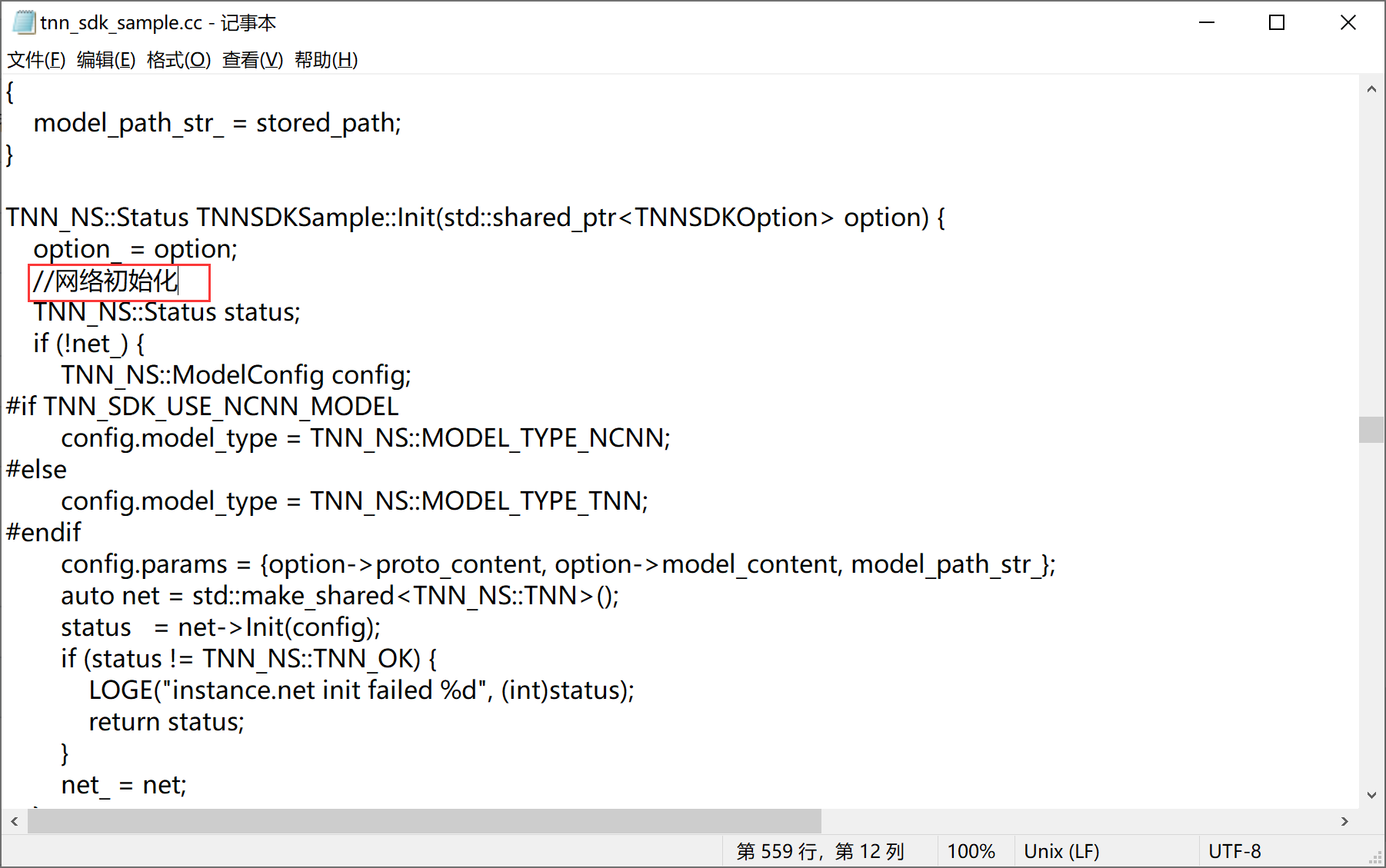1386x868 pixels.
Task: Click the scroll-up arrow on vertical scrollbar
Action: click(1371, 88)
